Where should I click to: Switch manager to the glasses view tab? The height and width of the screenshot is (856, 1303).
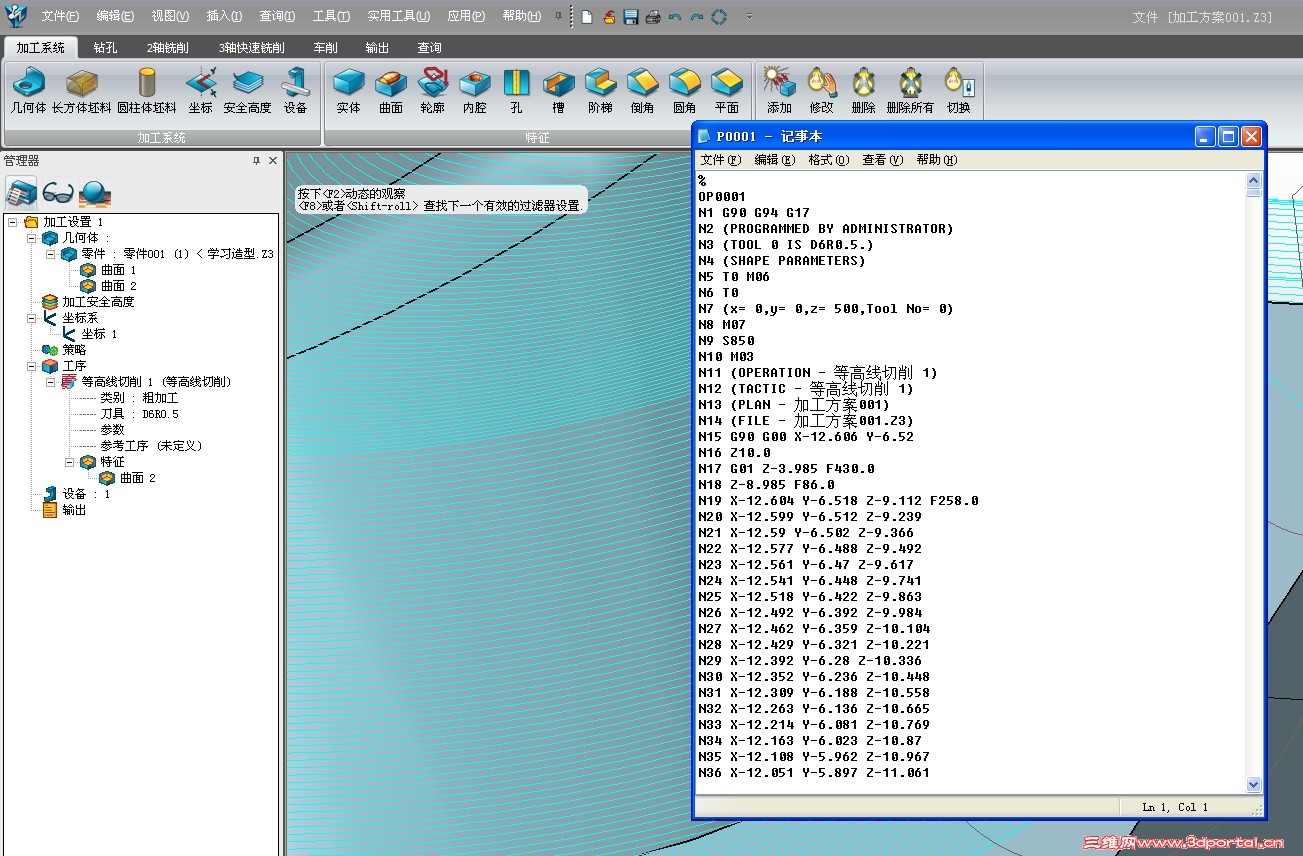click(x=58, y=192)
